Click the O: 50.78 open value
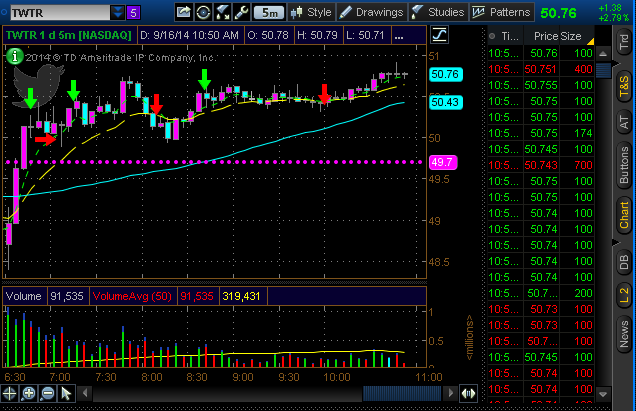The height and width of the screenshot is (411, 636). coord(268,35)
